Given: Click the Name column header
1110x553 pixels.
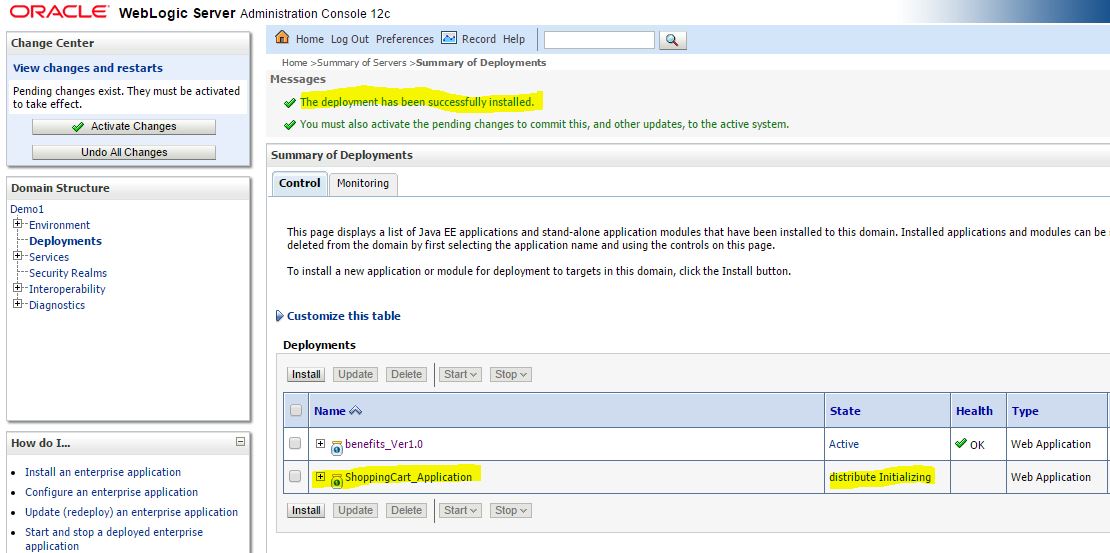Looking at the screenshot, I should click(330, 411).
